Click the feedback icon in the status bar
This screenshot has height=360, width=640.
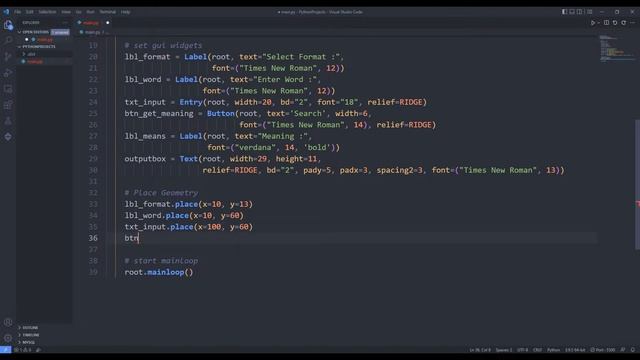623,350
